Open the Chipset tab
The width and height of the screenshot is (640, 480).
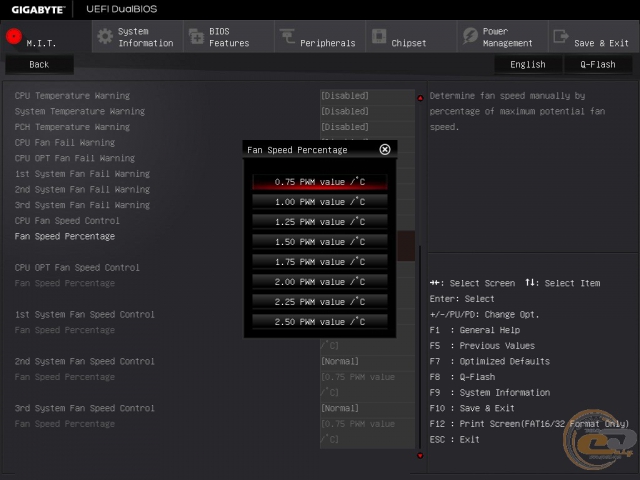click(411, 37)
